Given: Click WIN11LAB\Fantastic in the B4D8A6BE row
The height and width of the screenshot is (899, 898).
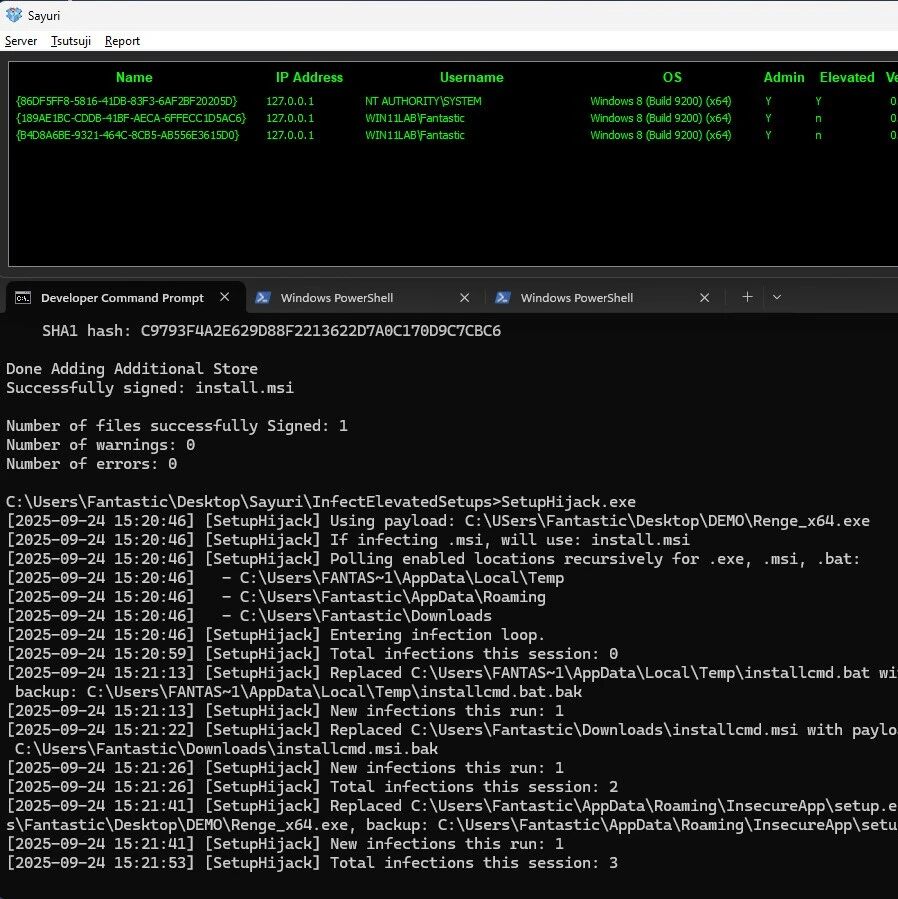Looking at the screenshot, I should pyautogui.click(x=415, y=135).
